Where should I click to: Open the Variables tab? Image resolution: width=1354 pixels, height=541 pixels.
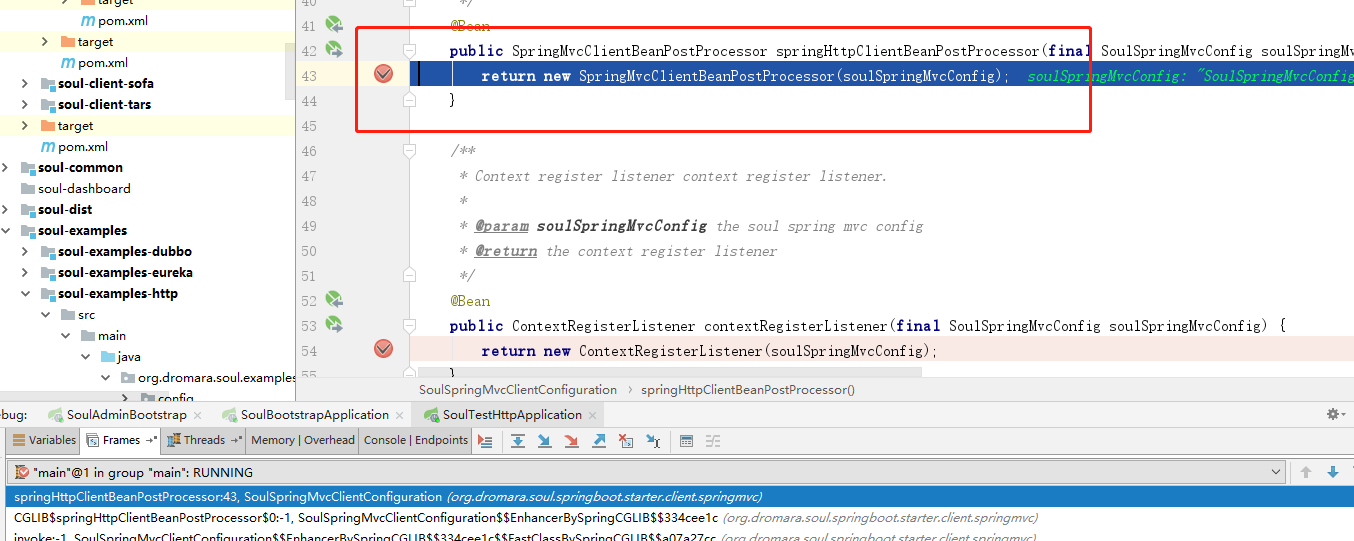click(44, 440)
